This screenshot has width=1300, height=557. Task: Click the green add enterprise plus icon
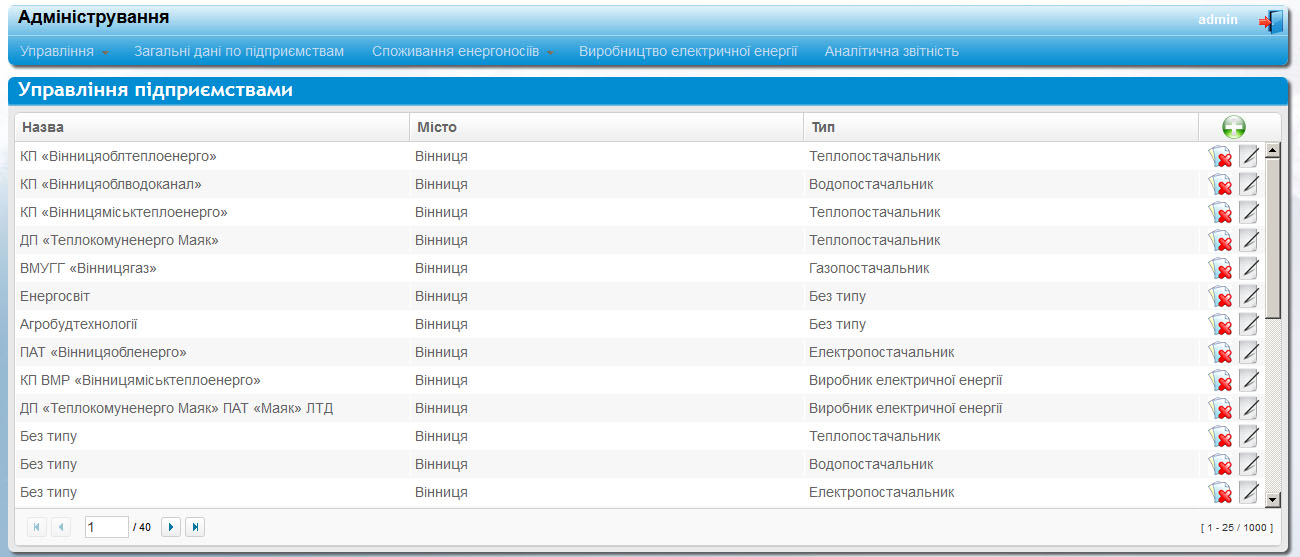click(1234, 127)
